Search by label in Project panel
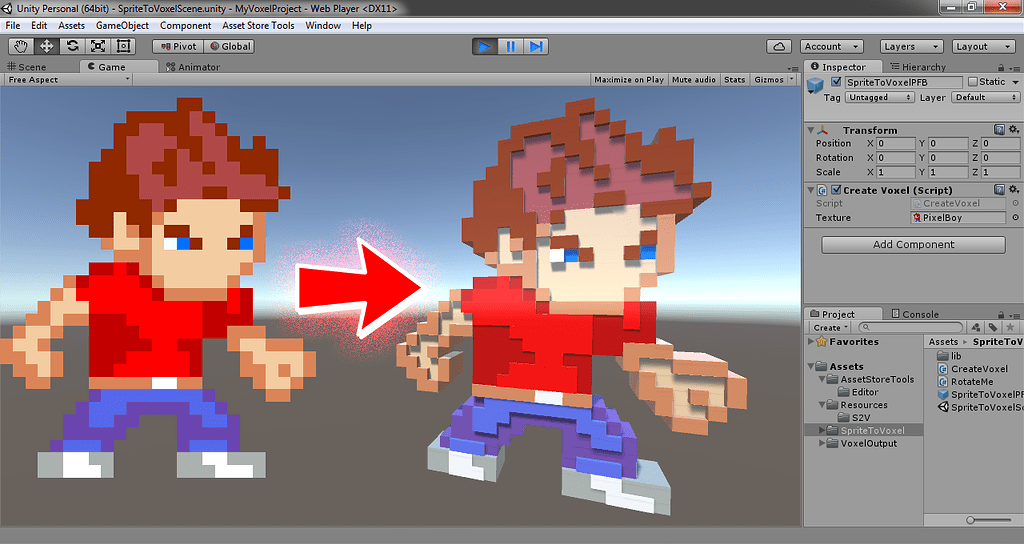 click(993, 327)
